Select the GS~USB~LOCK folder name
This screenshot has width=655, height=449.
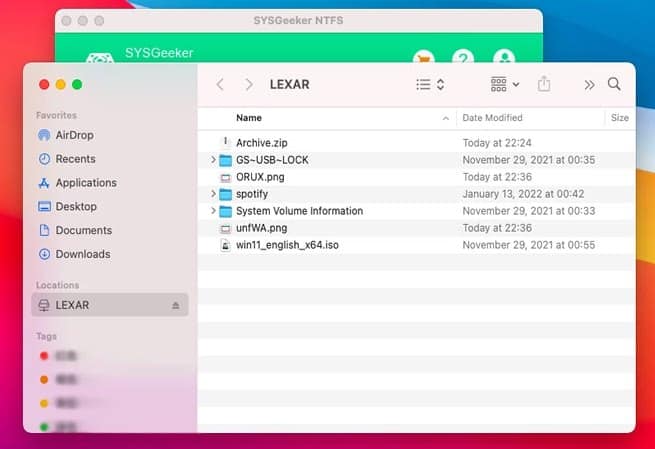point(272,160)
